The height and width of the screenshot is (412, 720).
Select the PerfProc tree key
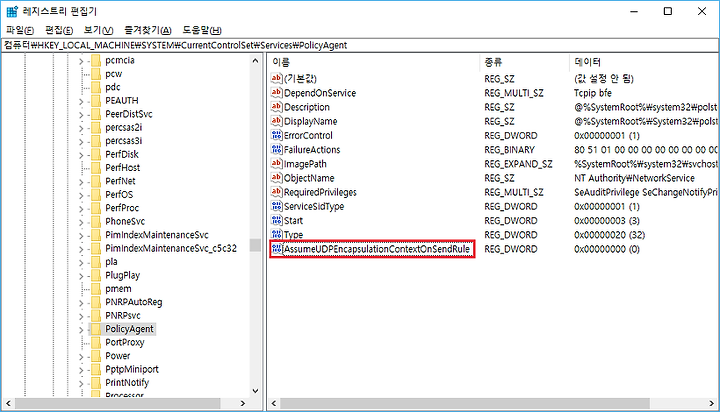(122, 208)
